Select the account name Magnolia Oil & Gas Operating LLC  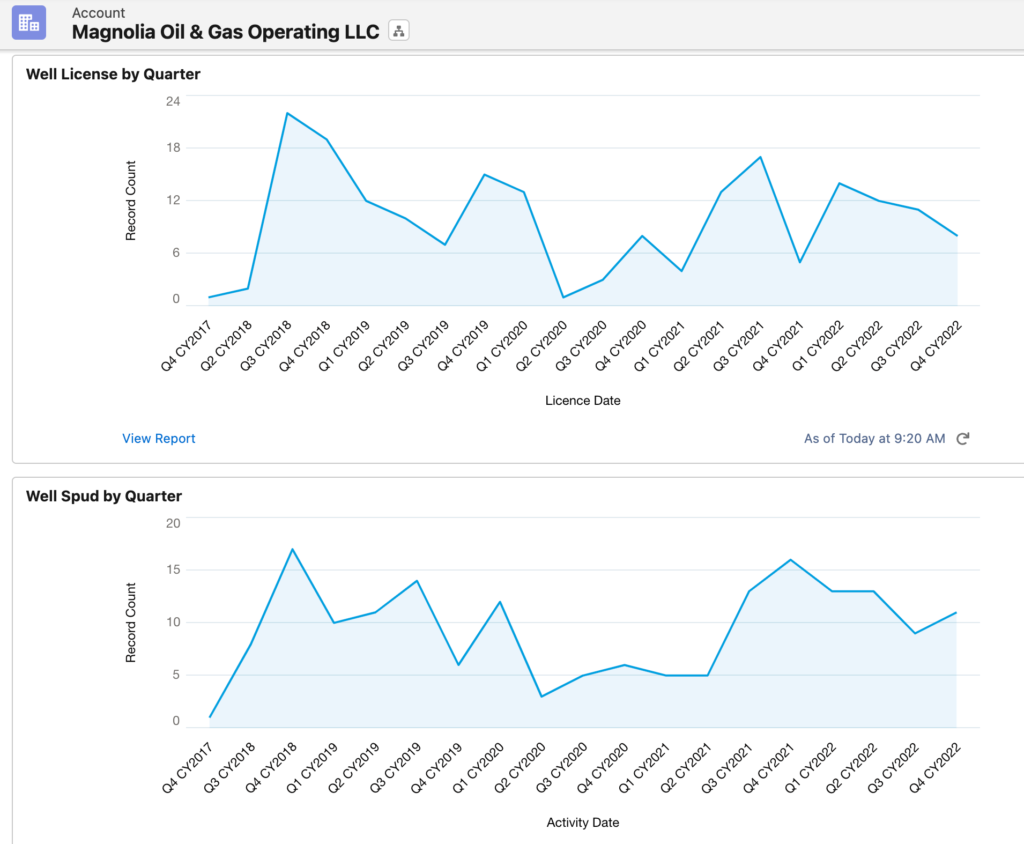(x=225, y=31)
